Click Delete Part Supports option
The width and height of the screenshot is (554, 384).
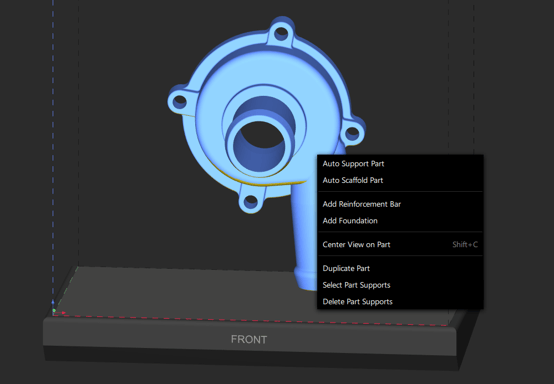click(x=400, y=302)
